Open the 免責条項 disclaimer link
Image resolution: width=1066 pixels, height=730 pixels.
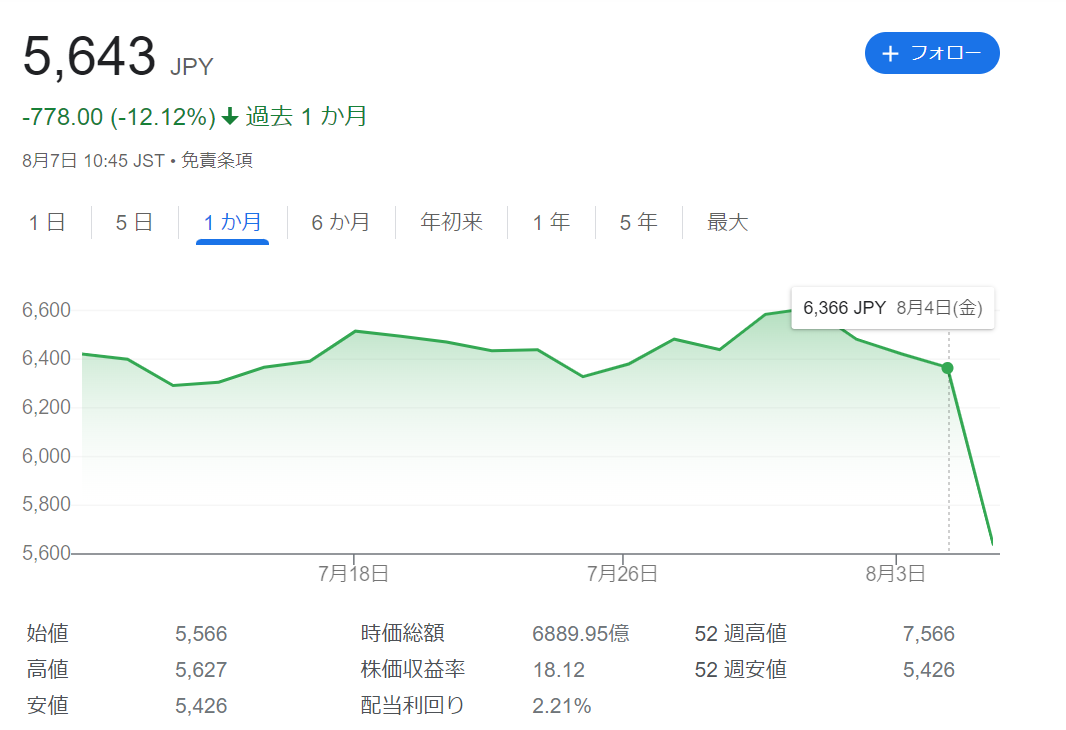click(217, 160)
